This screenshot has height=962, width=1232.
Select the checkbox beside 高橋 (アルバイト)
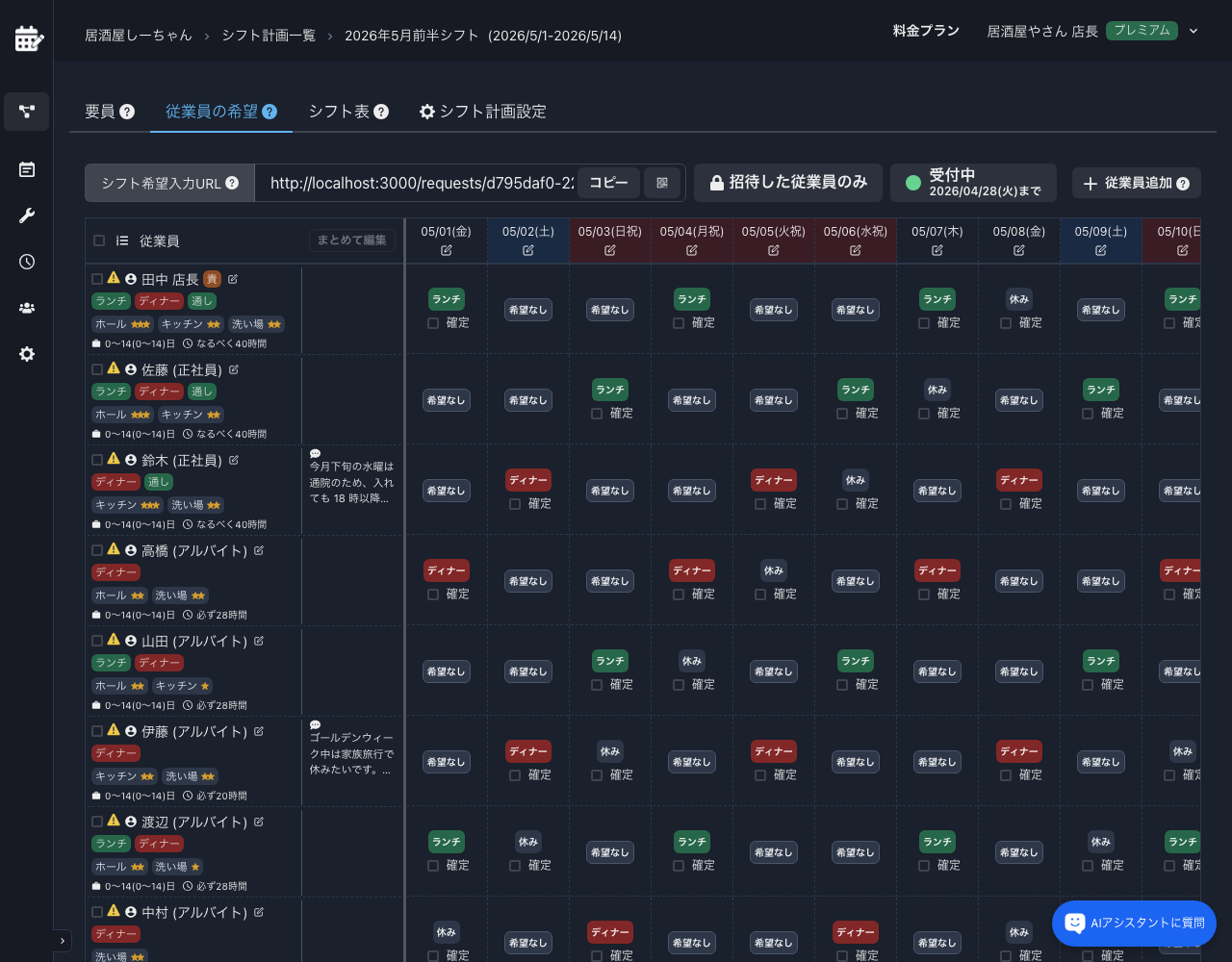[x=99, y=550]
